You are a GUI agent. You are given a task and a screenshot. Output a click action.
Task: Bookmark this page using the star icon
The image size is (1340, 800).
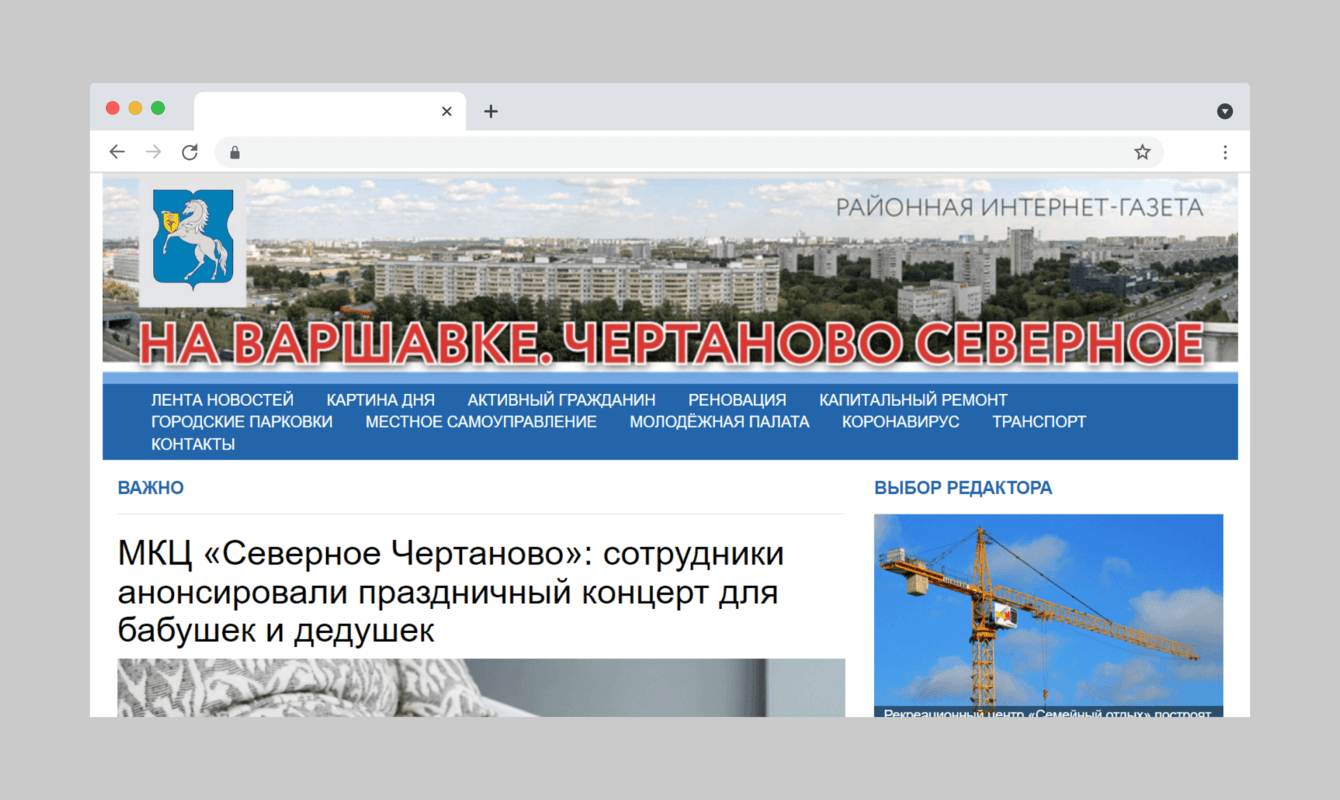coord(1141,151)
